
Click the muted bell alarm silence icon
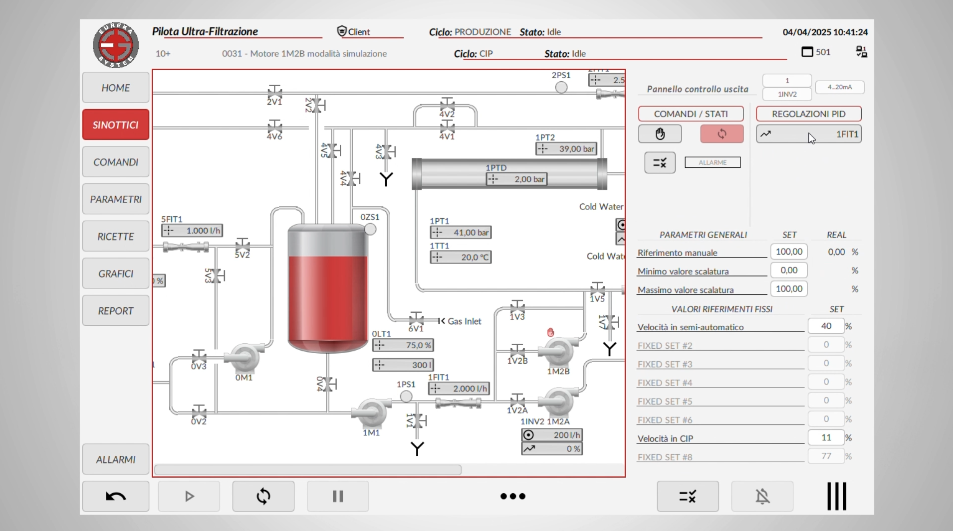point(762,495)
